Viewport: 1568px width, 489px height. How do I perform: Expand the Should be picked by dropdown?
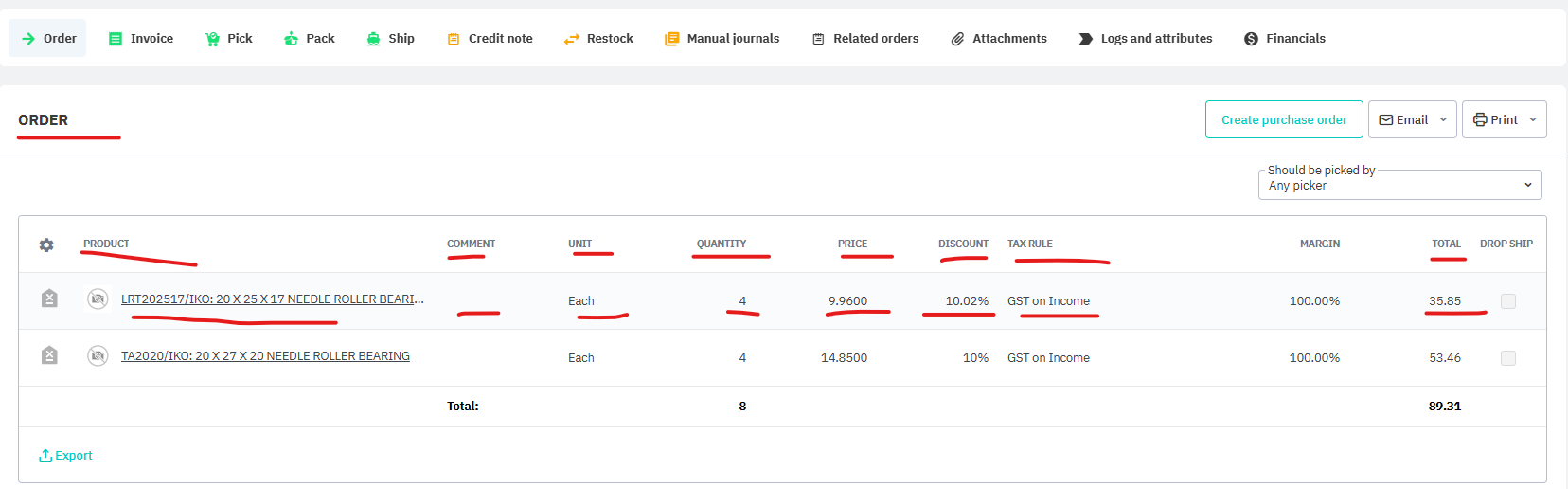[x=1399, y=185]
